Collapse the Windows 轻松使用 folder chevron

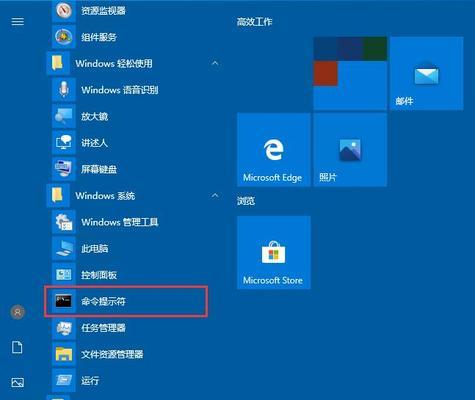(x=215, y=63)
